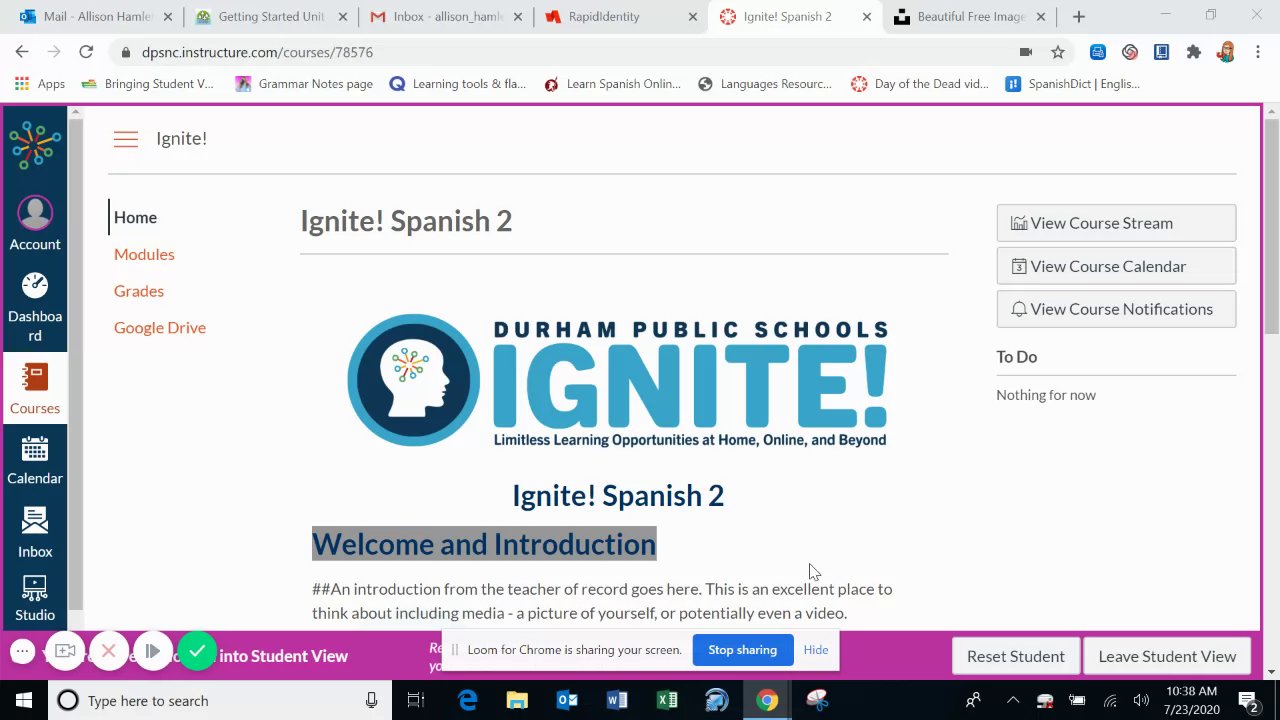Screen dimensions: 1280x720
Task: Open the Canvas Account menu
Action: point(35,224)
